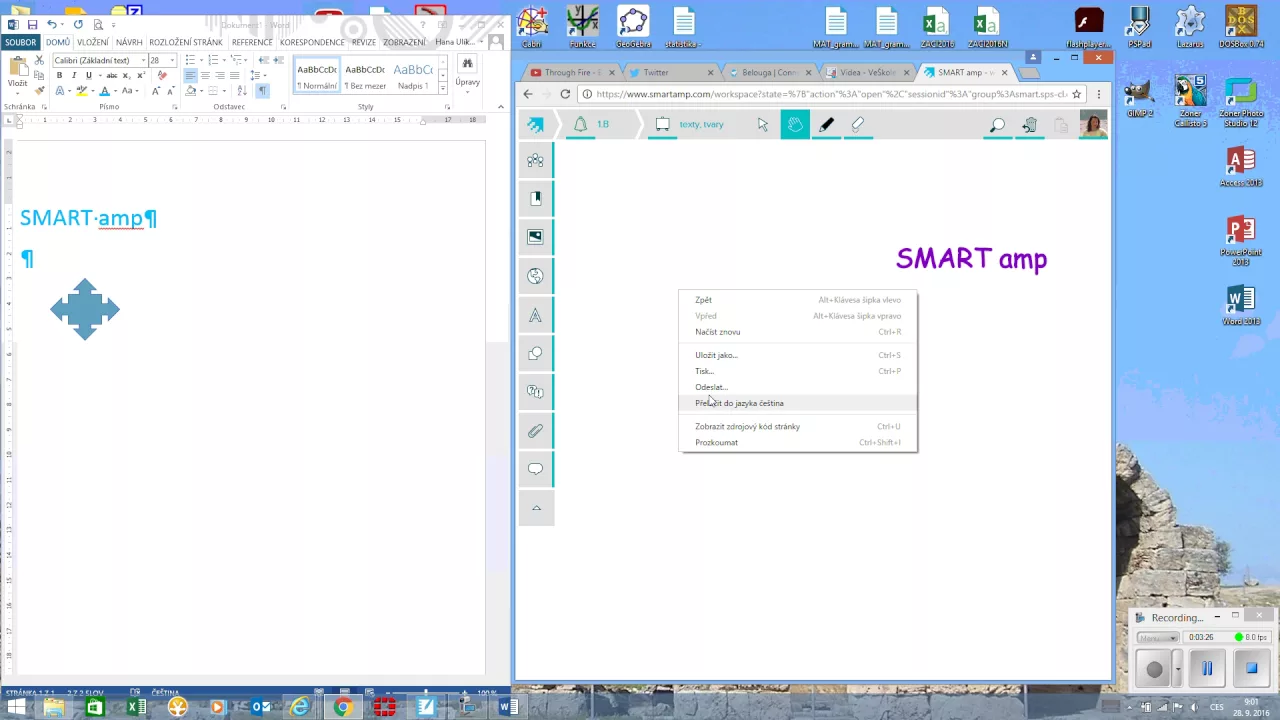
Task: Select the eraser tool in SMART amp
Action: coord(857,125)
